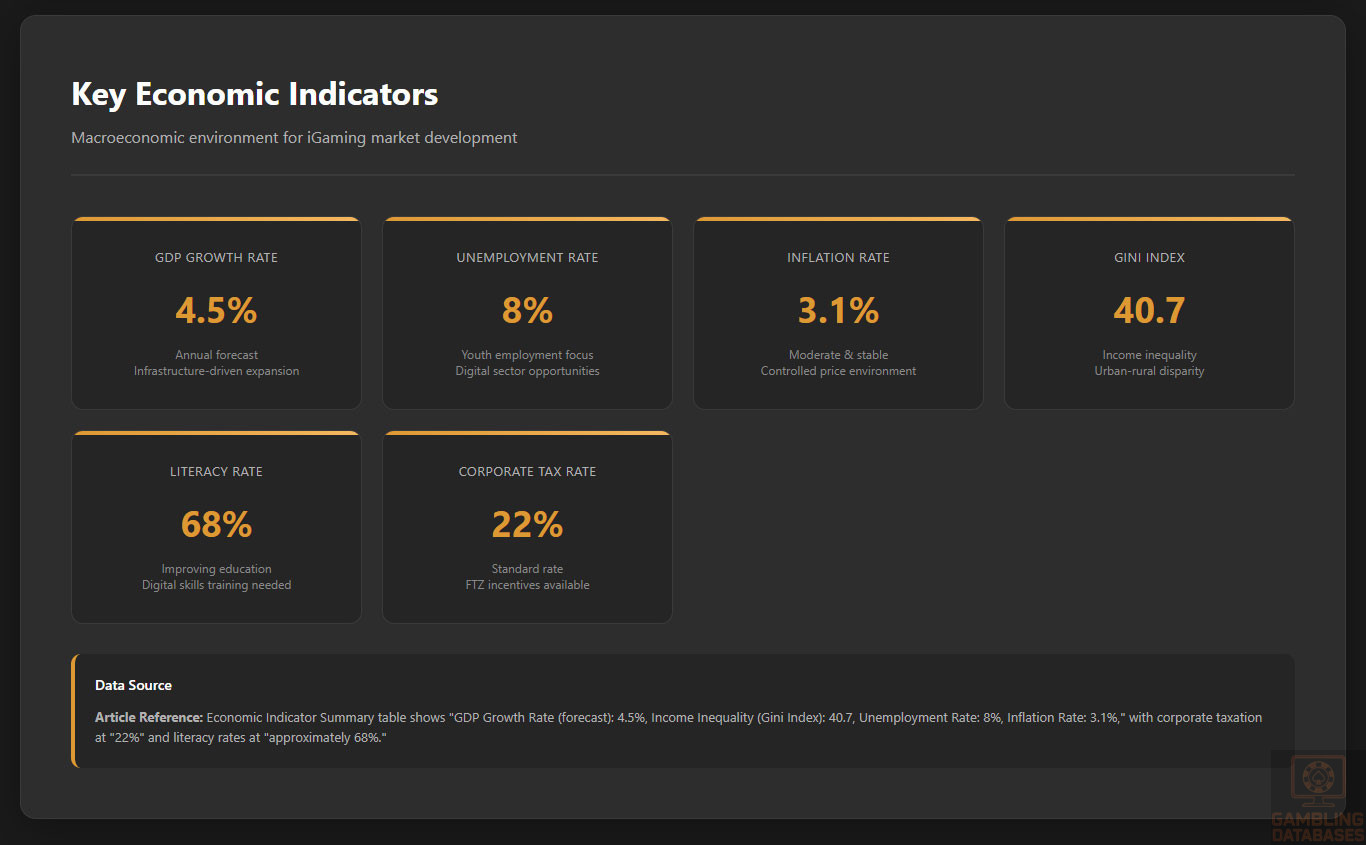1366x845 pixels.
Task: Select the Unemployment Rate card title
Action: [527, 258]
